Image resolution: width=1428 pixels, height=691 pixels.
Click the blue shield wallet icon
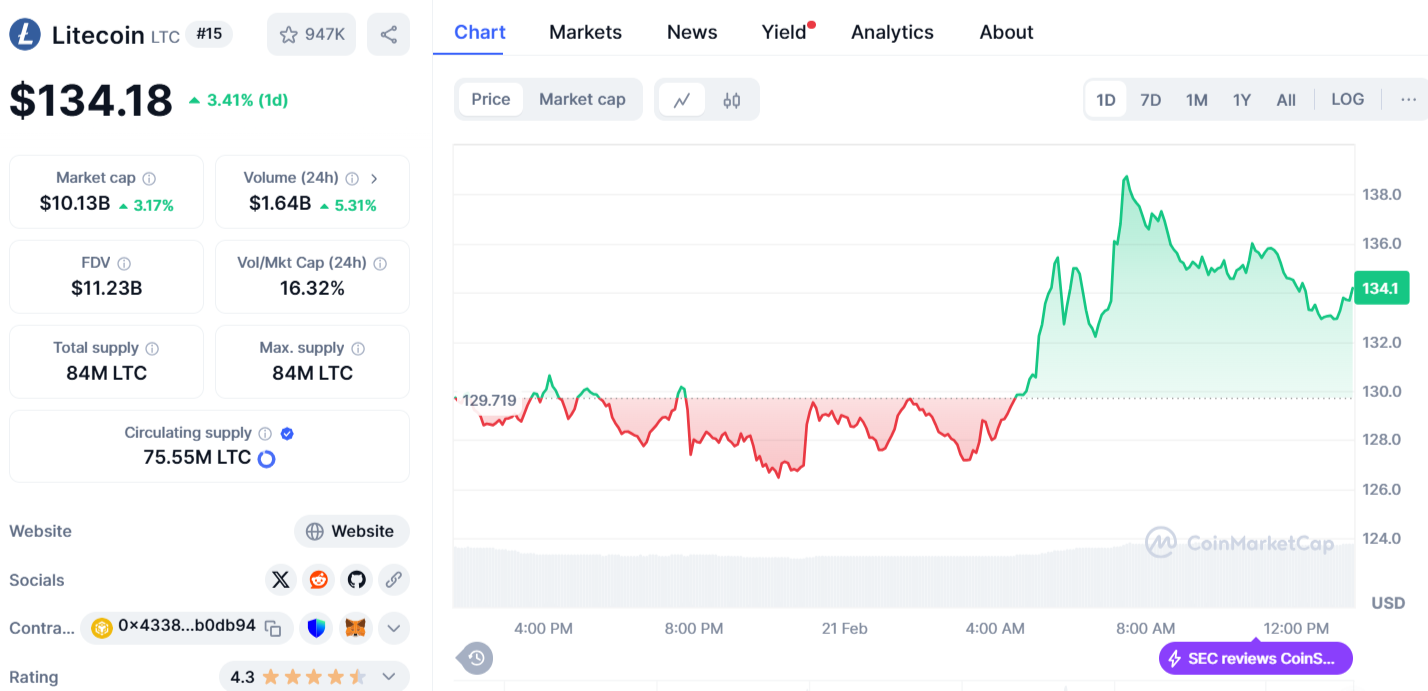point(317,628)
